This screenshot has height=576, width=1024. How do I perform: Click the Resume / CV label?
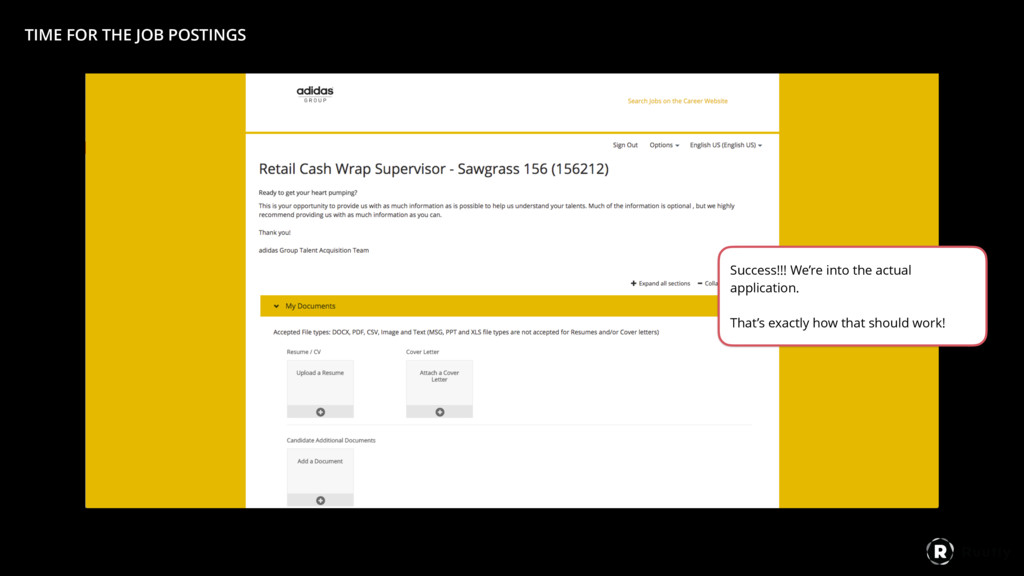point(304,352)
